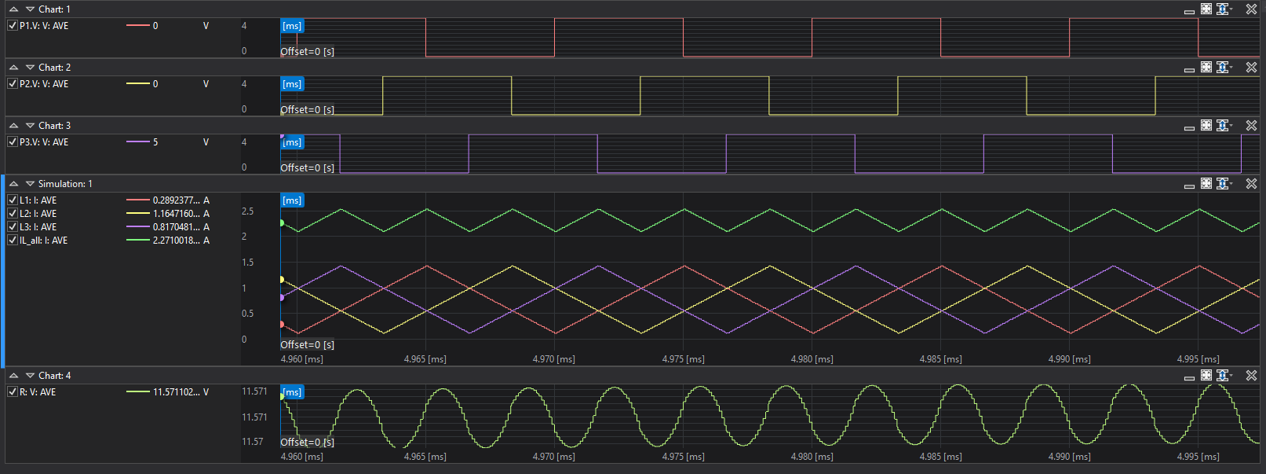
Task: Click the vertical autoscale icon in Chart: 2 header
Action: click(1222, 67)
